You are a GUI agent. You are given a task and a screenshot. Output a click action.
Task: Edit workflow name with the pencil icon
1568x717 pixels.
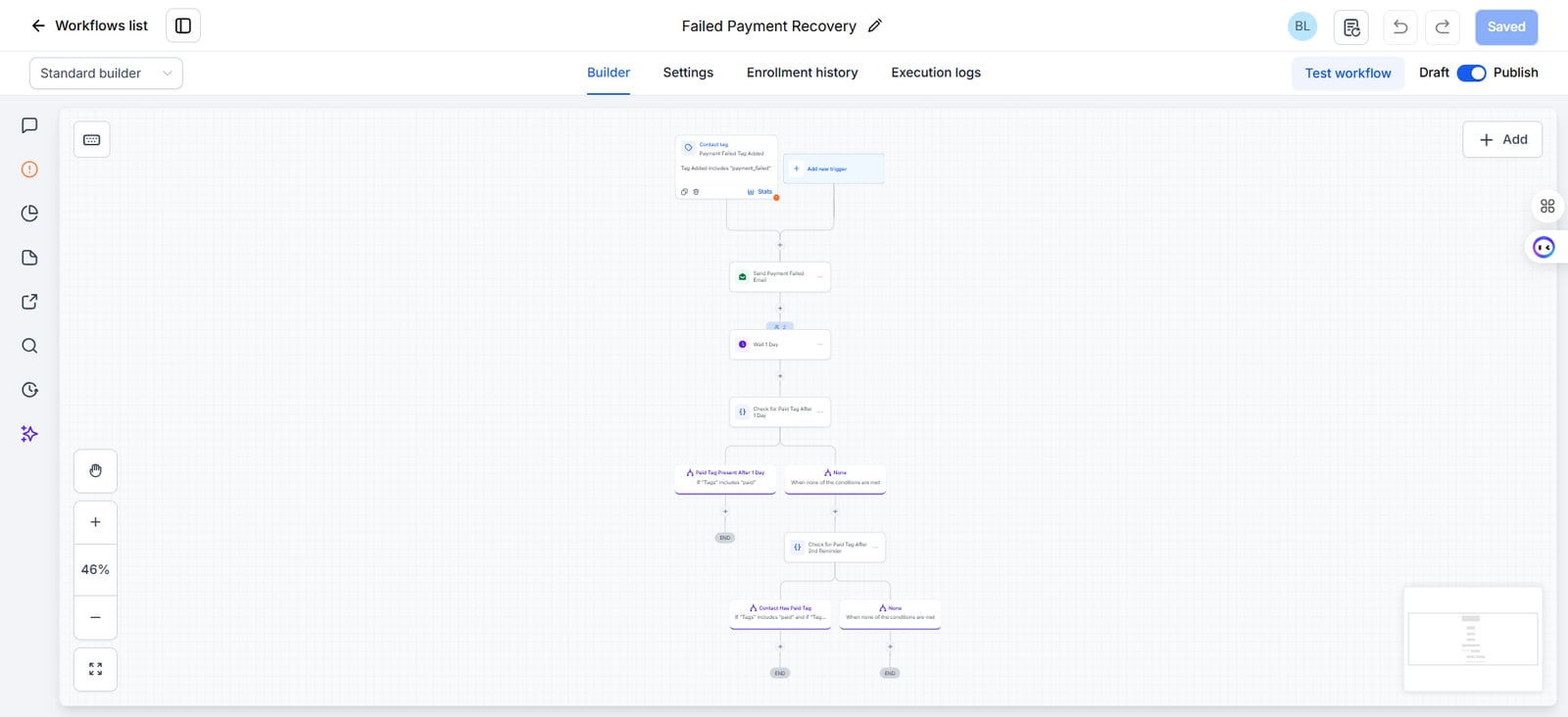(875, 25)
